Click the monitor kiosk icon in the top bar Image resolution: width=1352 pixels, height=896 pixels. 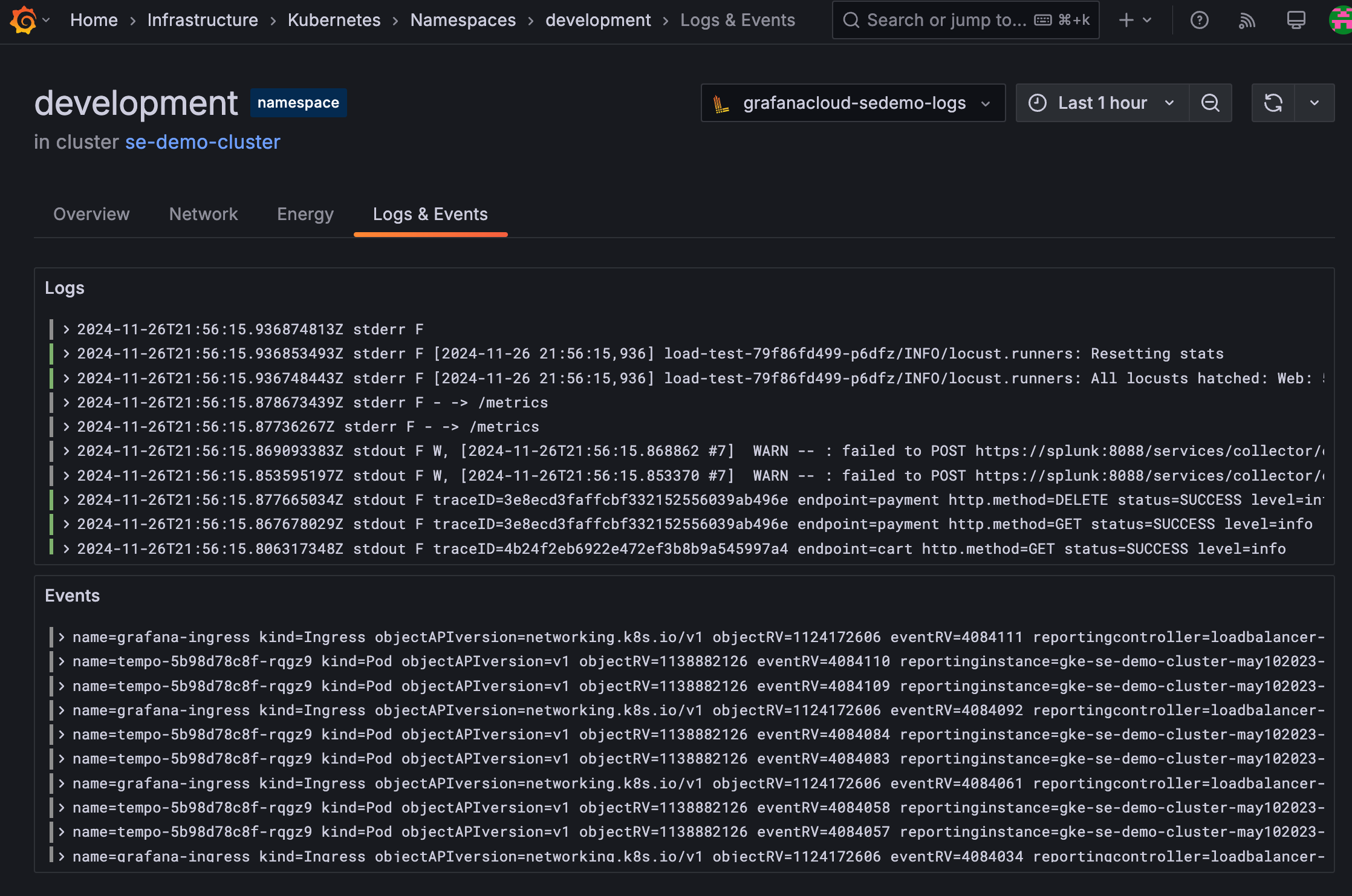pos(1296,20)
